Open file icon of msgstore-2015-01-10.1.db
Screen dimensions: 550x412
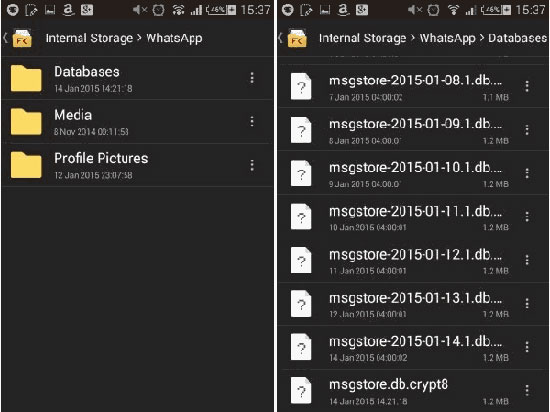point(301,174)
